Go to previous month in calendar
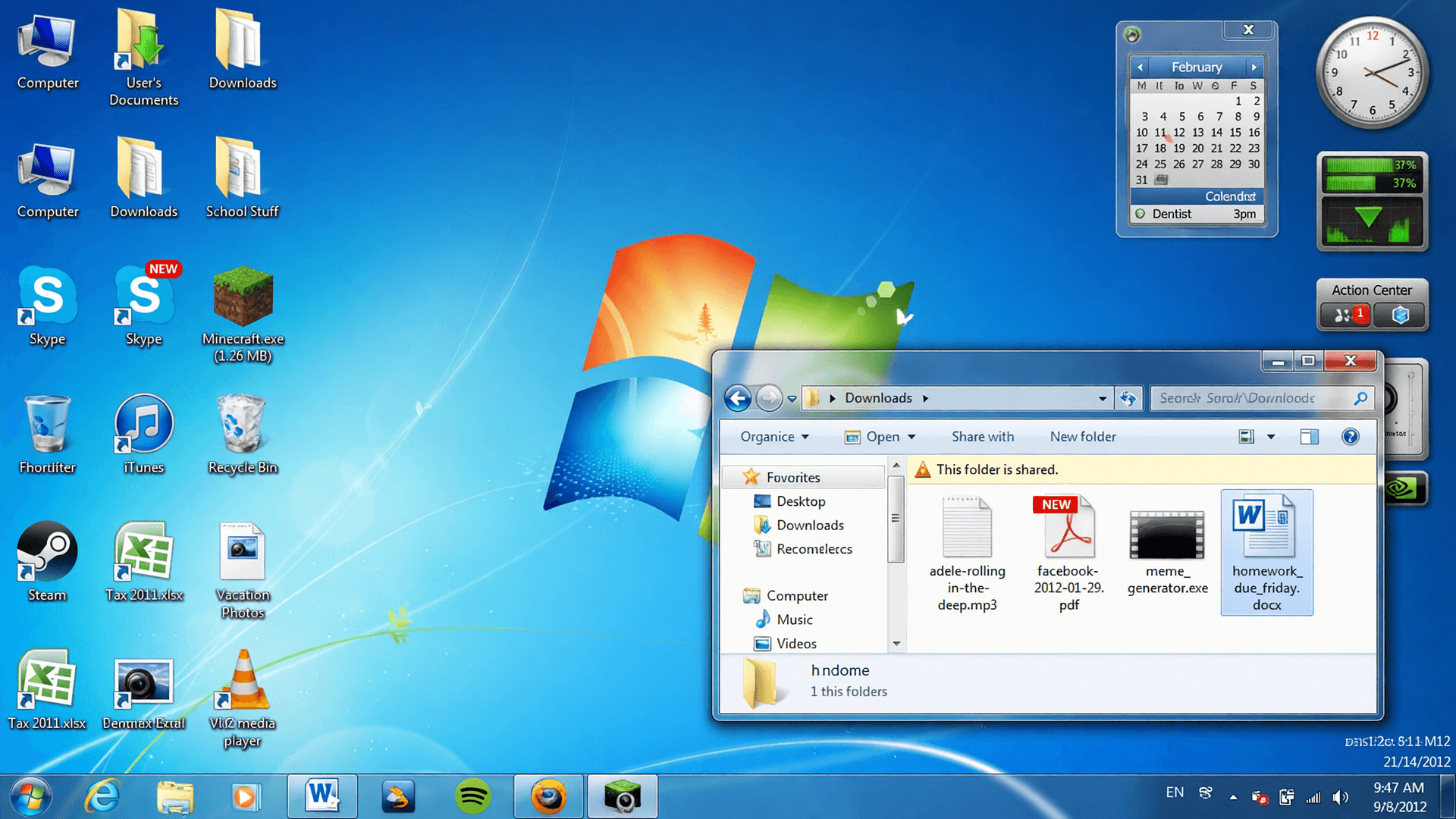 [x=1140, y=67]
